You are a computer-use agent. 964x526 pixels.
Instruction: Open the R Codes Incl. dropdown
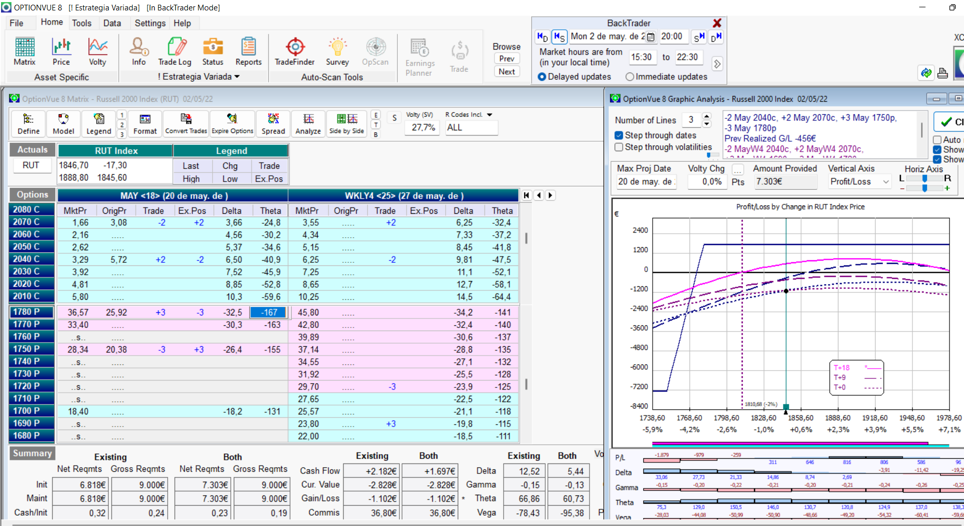(489, 114)
